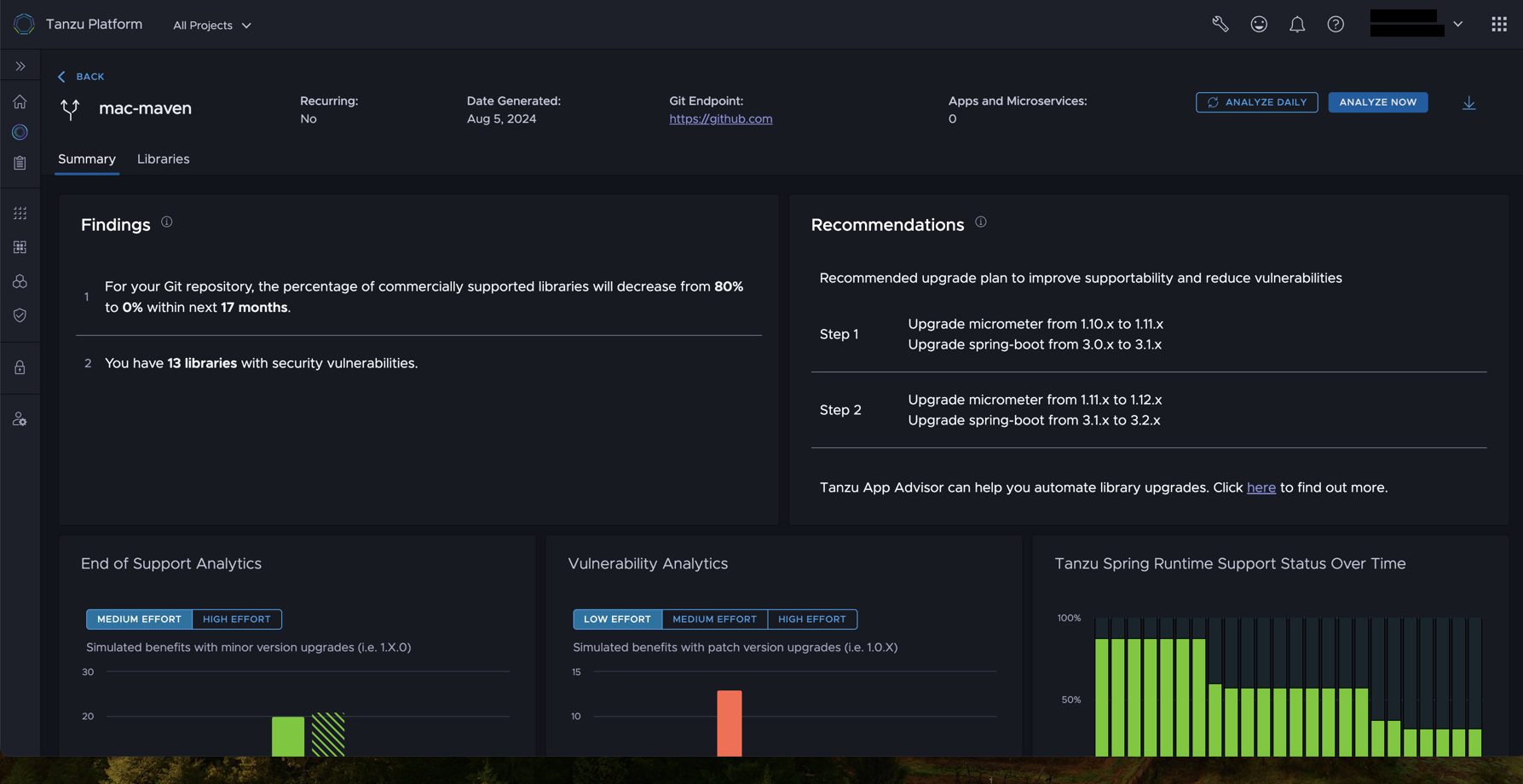Screen dimensions: 1523x784
Task: Open the clipboard icon in the sidebar
Action: [20, 163]
